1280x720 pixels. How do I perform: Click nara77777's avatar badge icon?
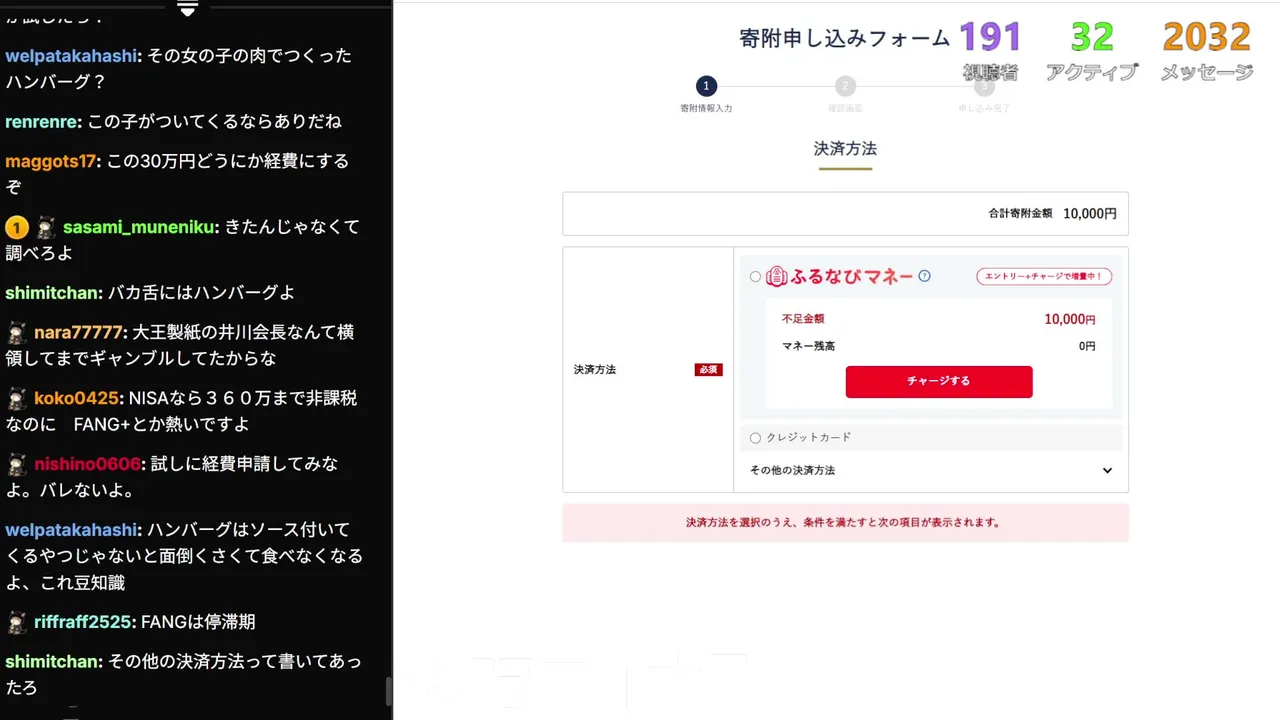(x=17, y=332)
